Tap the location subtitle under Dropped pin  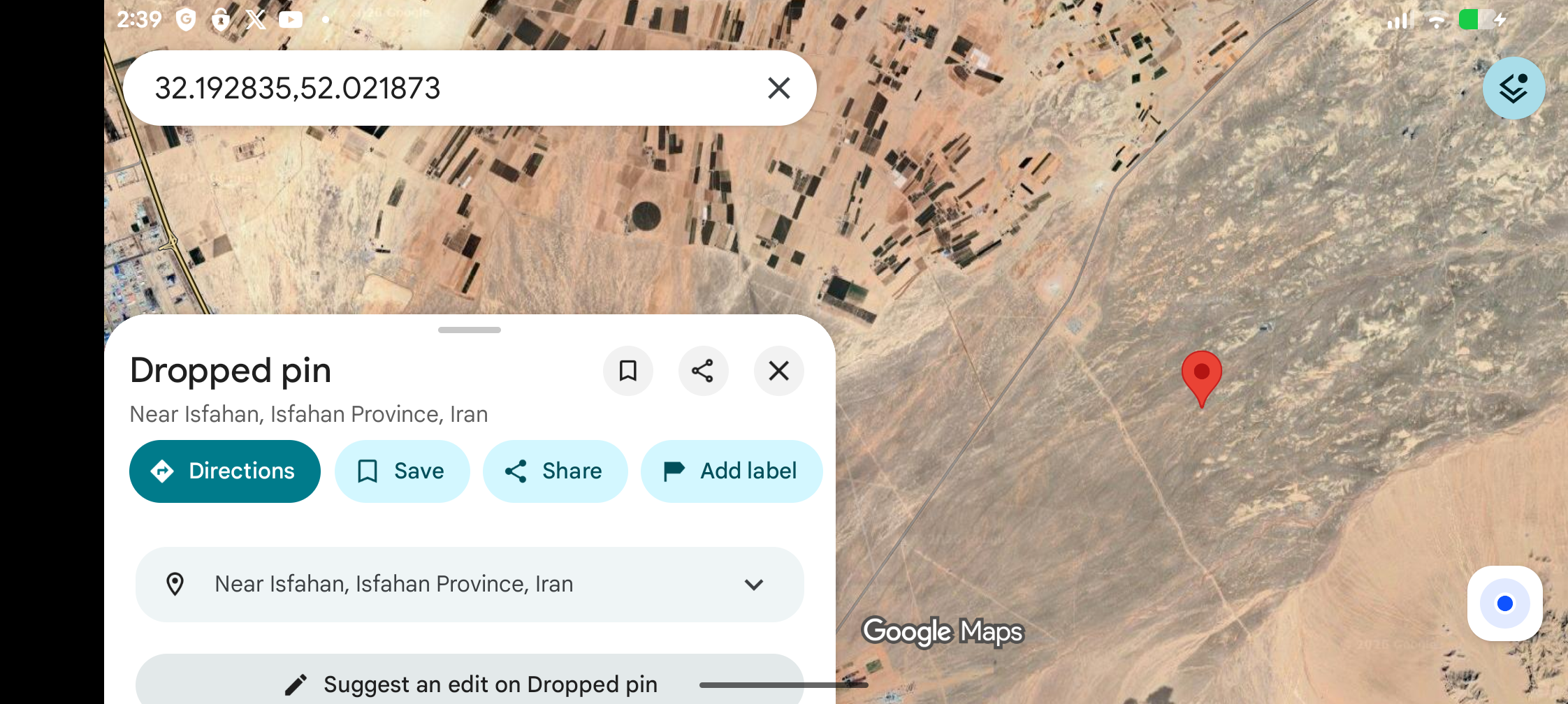(x=309, y=414)
